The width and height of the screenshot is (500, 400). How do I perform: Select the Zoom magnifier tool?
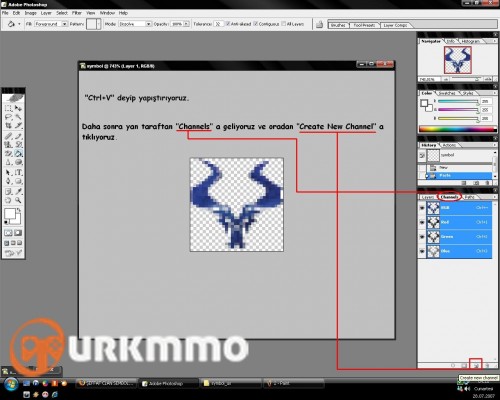(18, 200)
